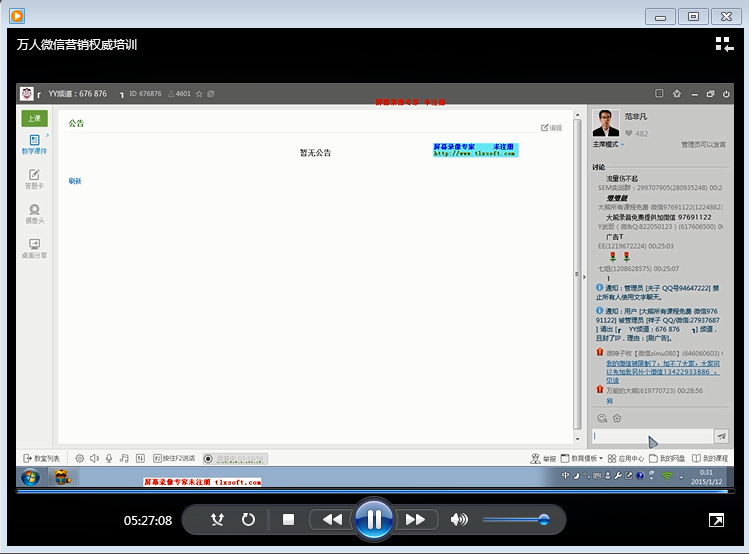Mute the player volume speaker icon
The image size is (749, 554).
459,520
